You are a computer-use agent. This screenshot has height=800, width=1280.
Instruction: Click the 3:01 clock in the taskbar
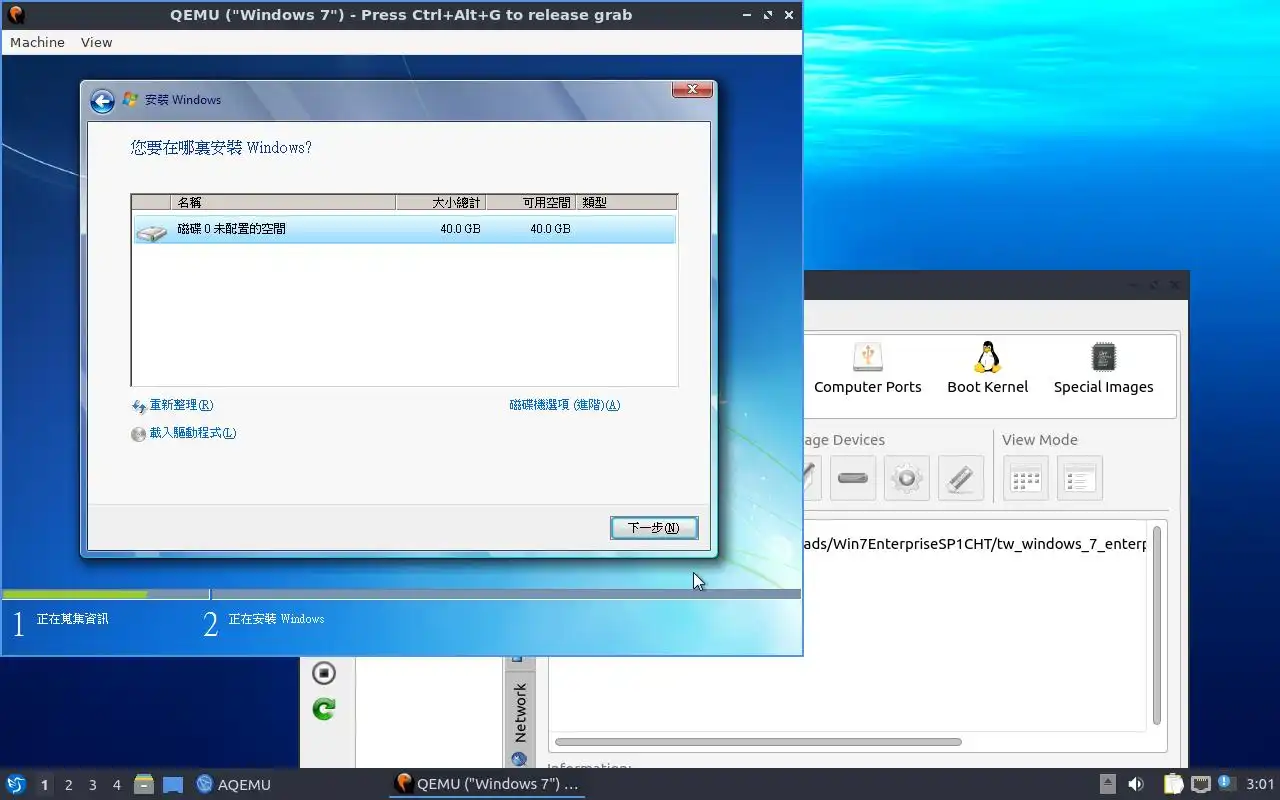pyautogui.click(x=1260, y=784)
